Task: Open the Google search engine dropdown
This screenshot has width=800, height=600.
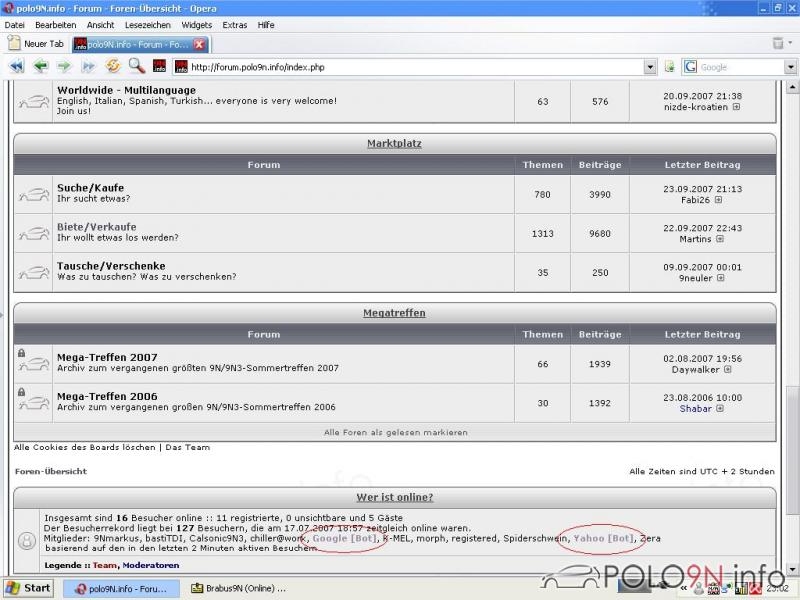Action: pos(790,67)
